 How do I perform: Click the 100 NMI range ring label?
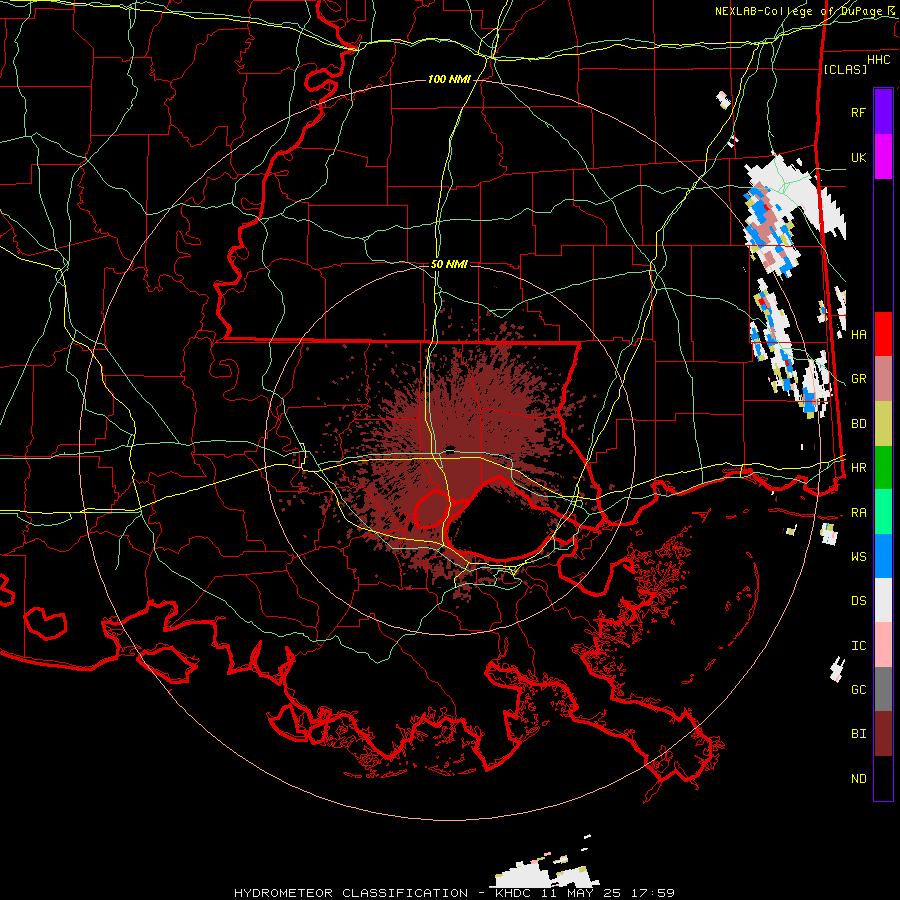pos(449,79)
